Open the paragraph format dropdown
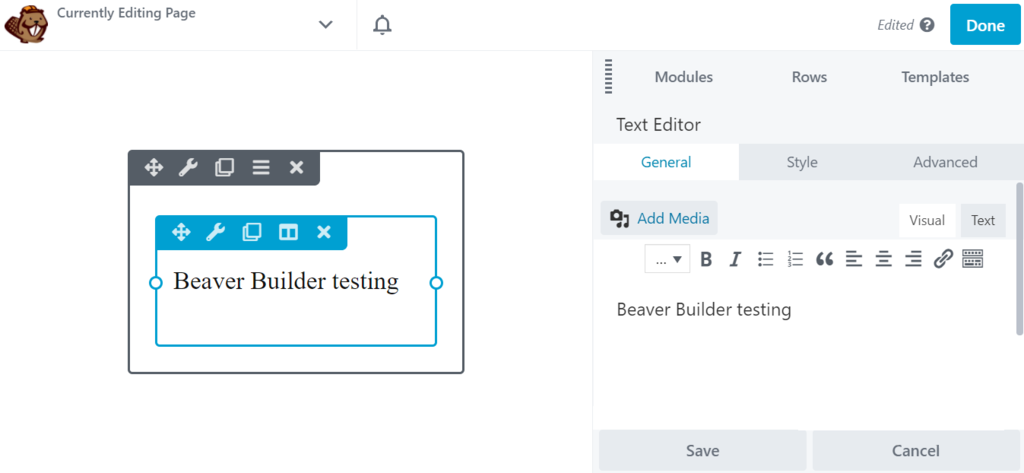Viewport: 1024px width, 473px height. click(x=667, y=259)
